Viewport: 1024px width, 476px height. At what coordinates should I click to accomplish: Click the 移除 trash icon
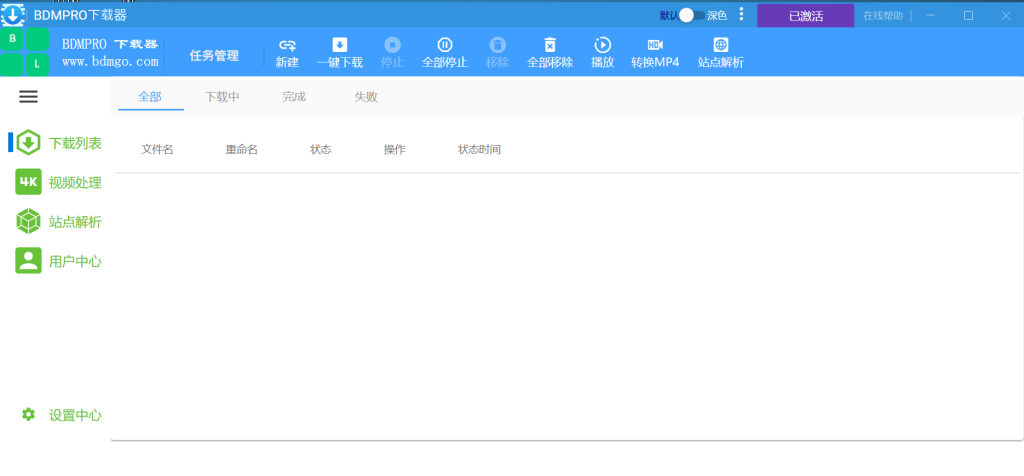[x=498, y=45]
